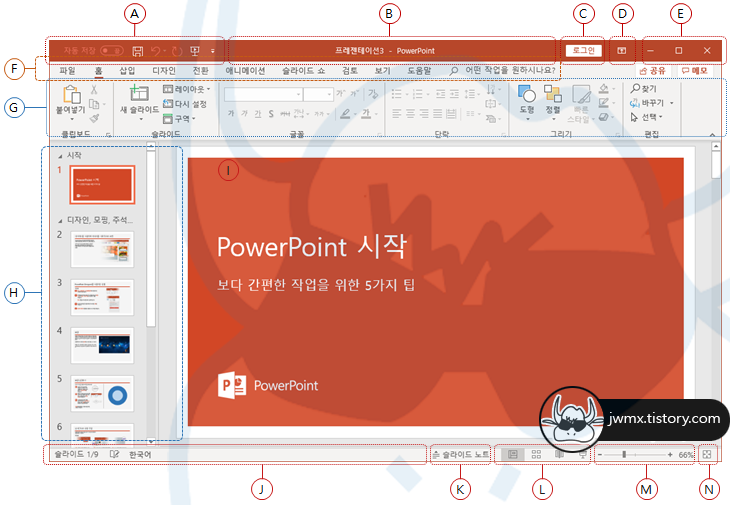Click the Comments button (메모)
Viewport: 730px width, 505px height.
[694, 71]
